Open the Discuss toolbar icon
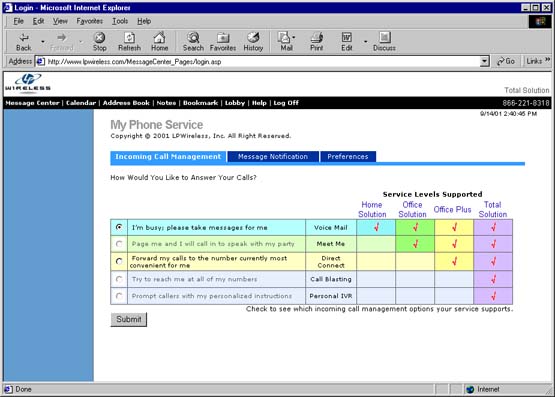Viewport: 555px width, 397px height. pyautogui.click(x=384, y=41)
